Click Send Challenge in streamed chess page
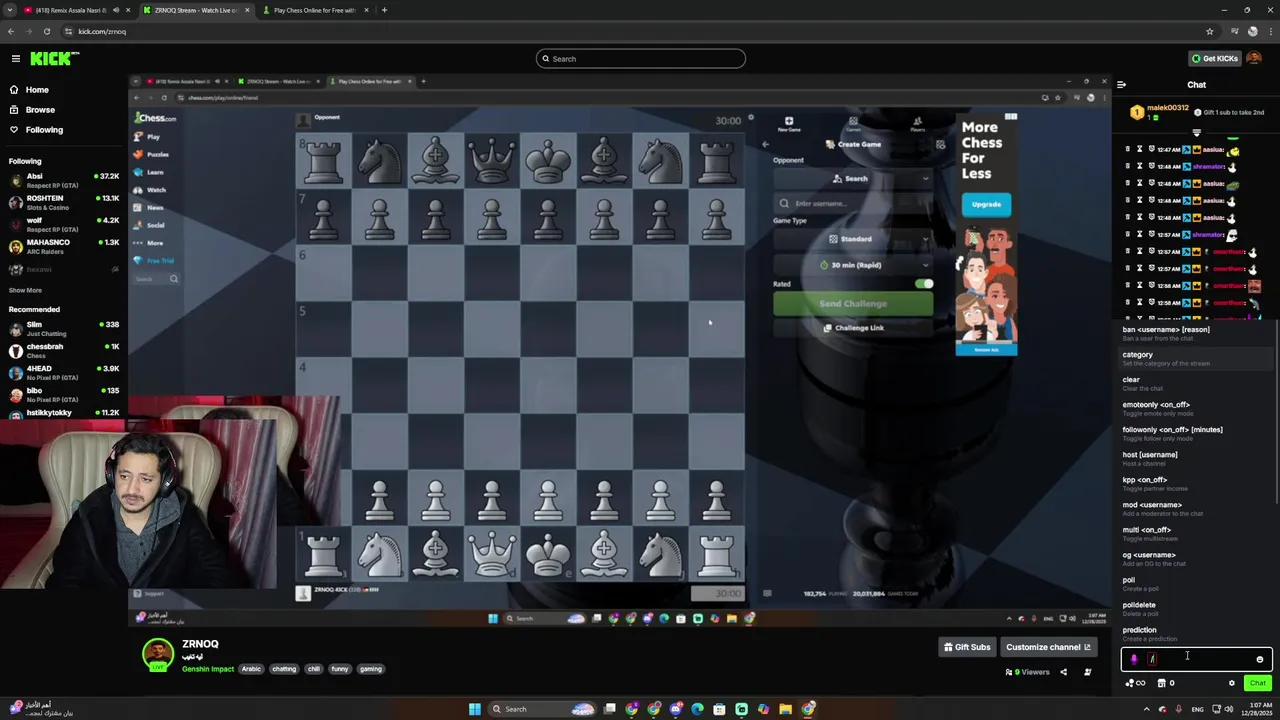The image size is (1280, 720). (x=853, y=304)
